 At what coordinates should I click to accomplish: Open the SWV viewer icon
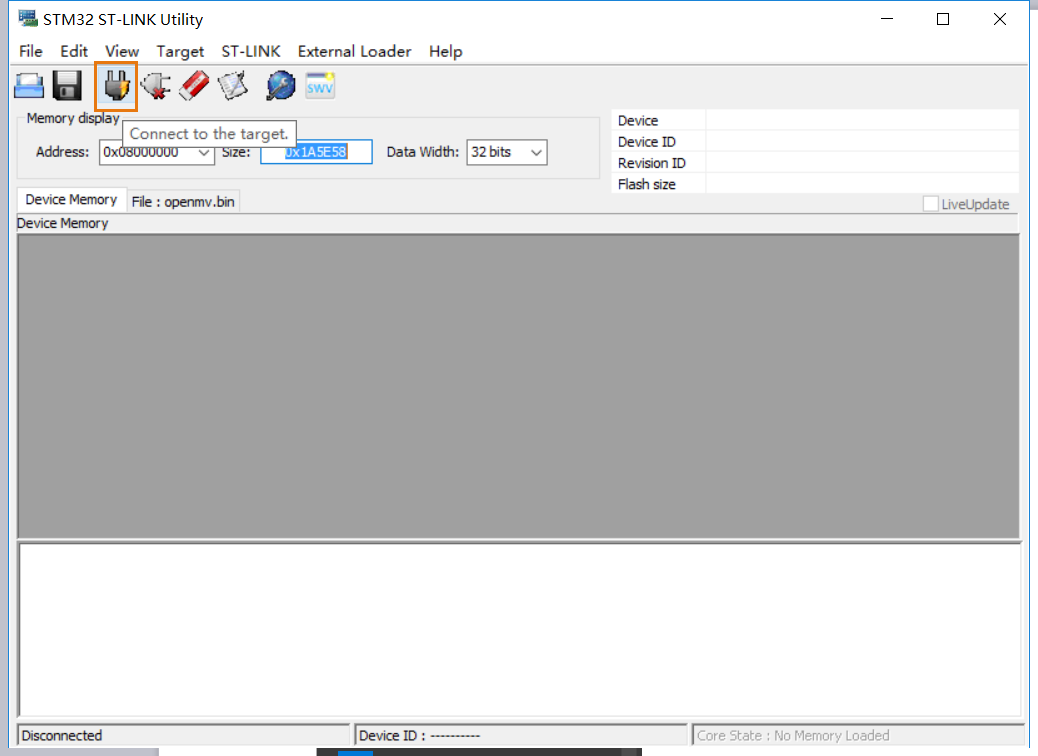320,86
